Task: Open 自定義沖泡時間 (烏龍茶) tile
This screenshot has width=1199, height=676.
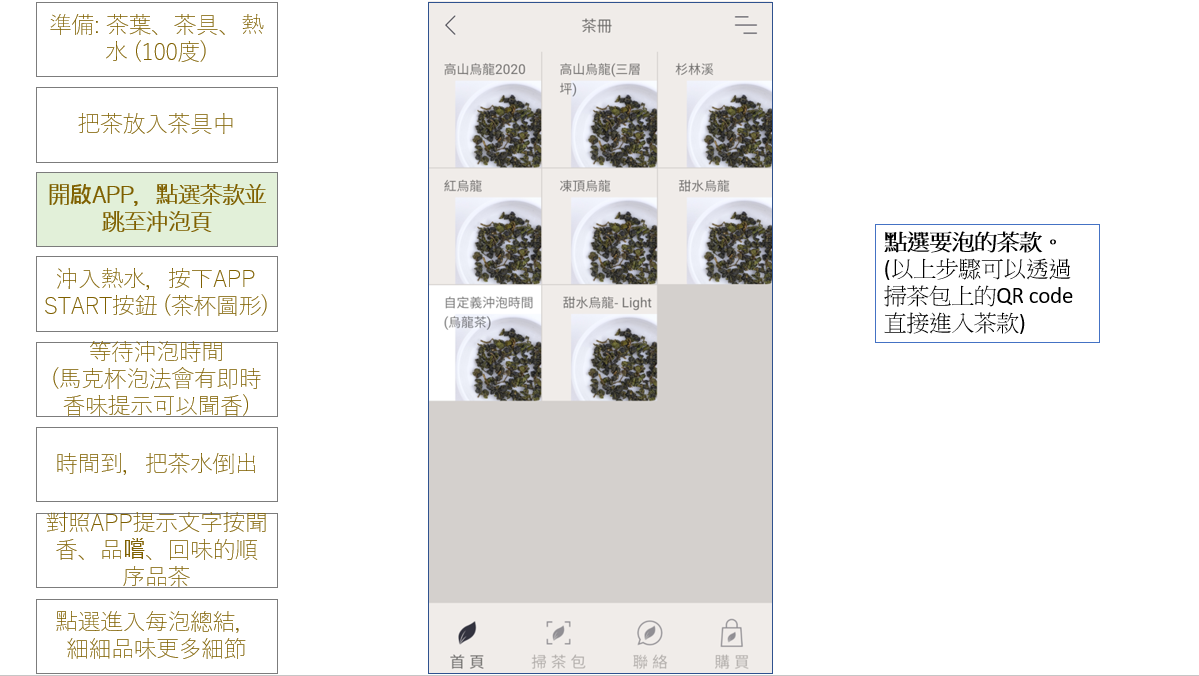Action: click(486, 343)
